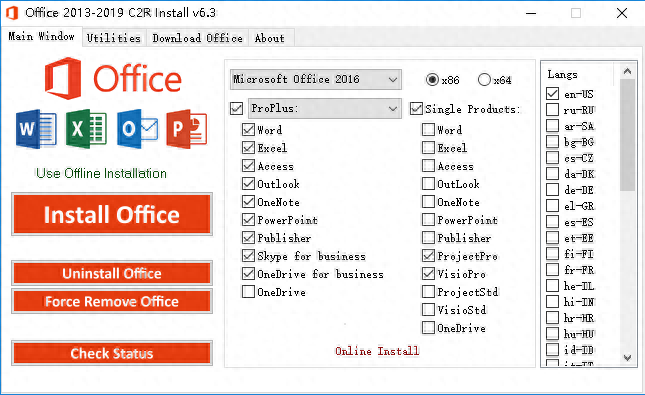Check the da-DK language
Viewport: 645px width, 395px height.
click(552, 174)
